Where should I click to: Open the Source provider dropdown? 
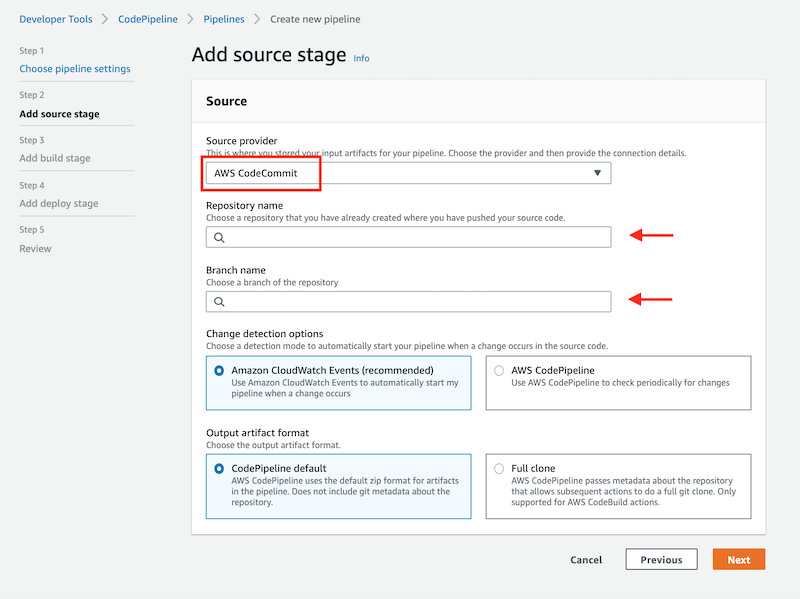408,173
